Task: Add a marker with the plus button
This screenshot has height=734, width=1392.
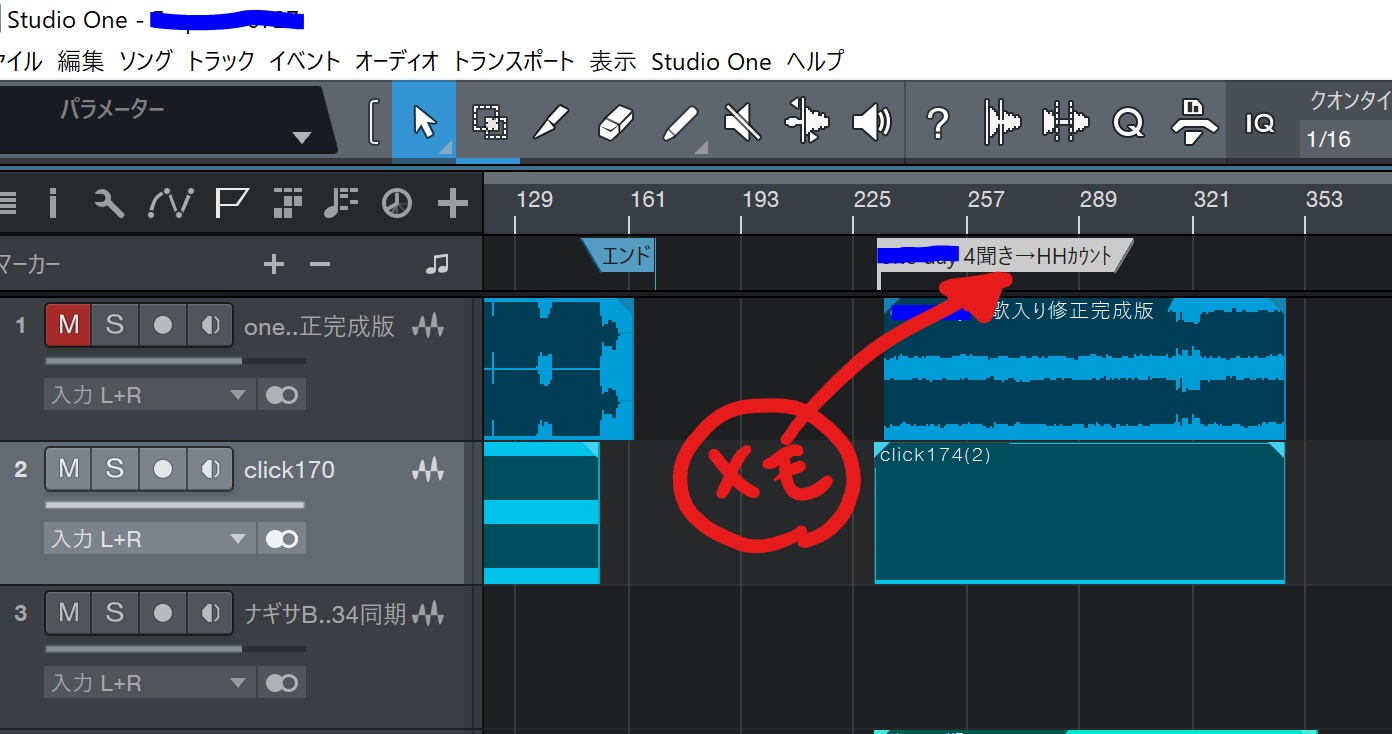Action: coord(273,264)
